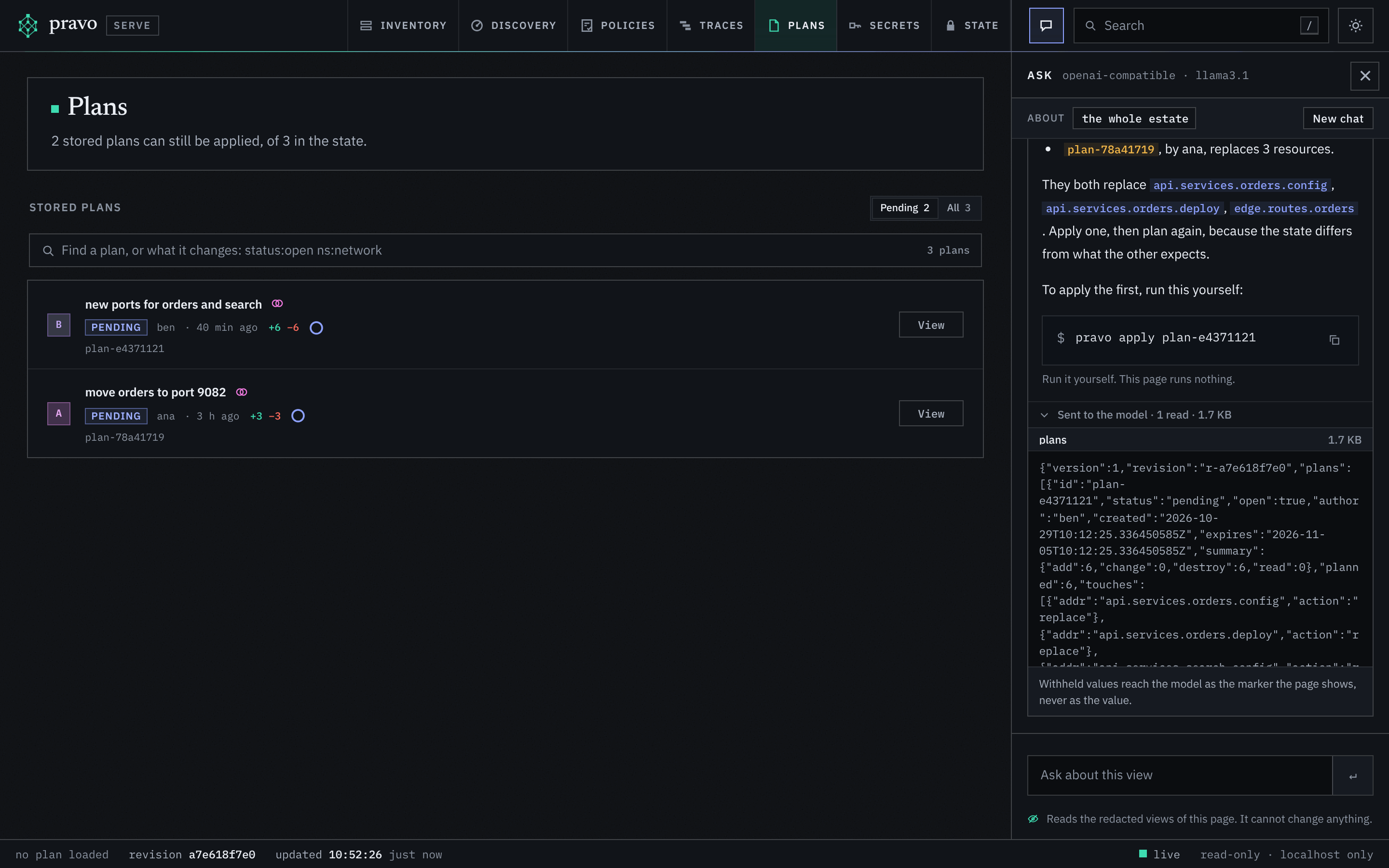
Task: Click plan-78a41719 reference in chat
Action: [1111, 149]
